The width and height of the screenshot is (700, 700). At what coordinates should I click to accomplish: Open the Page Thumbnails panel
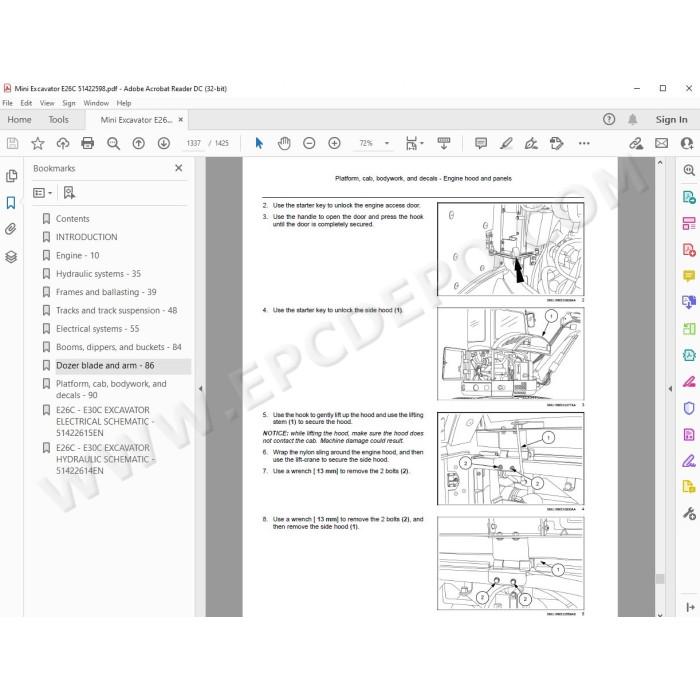[x=12, y=176]
